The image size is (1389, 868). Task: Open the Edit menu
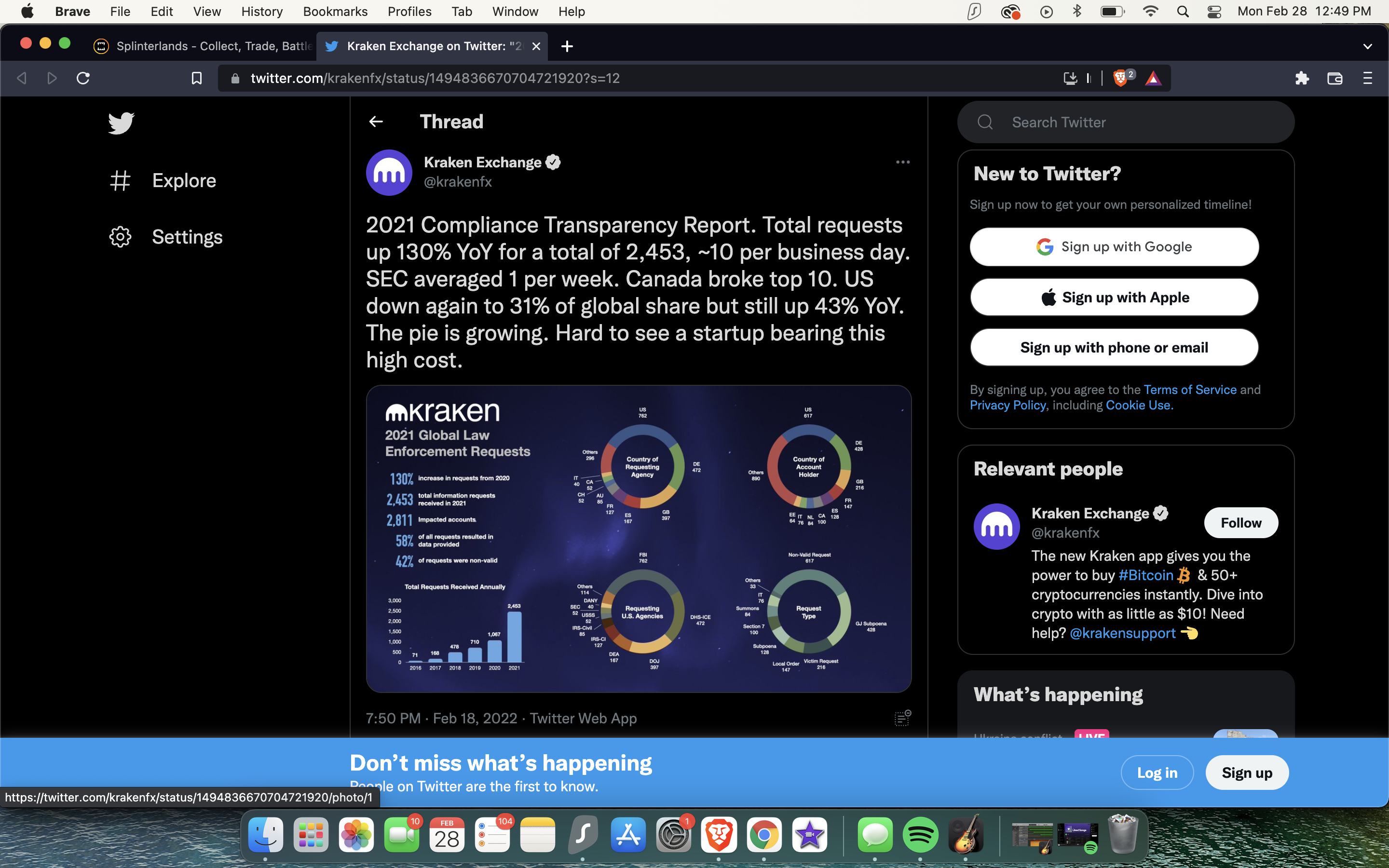coord(162,12)
